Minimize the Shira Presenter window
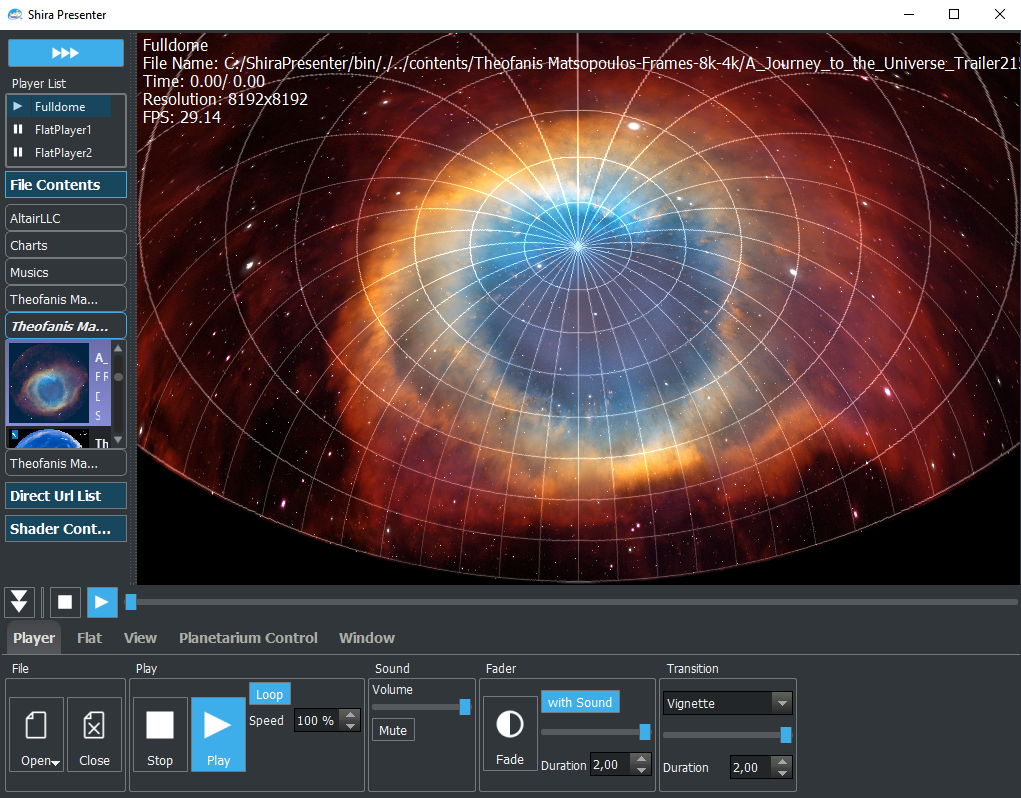1021x798 pixels. pos(909,14)
